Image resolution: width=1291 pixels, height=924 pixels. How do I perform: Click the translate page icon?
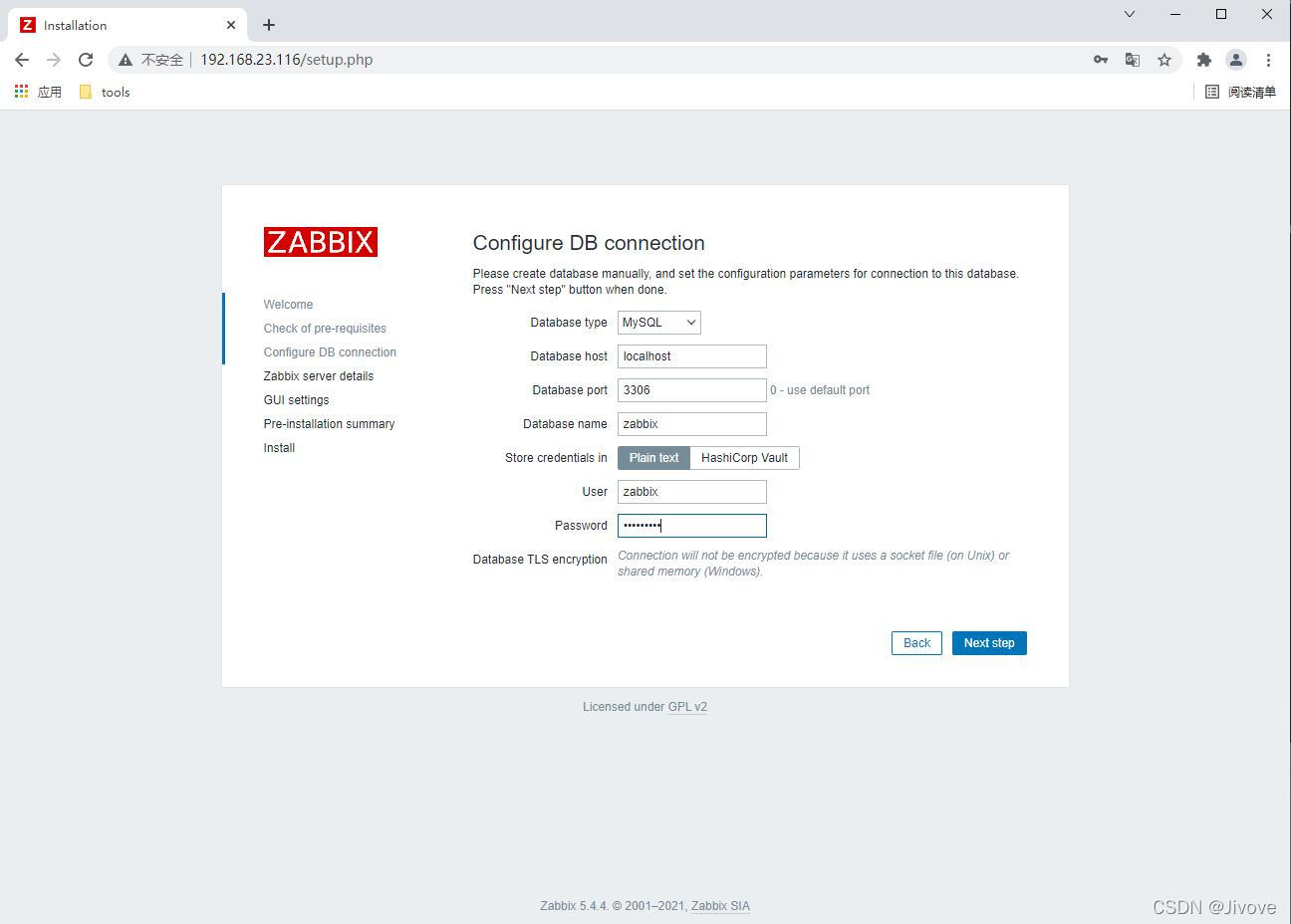tap(1133, 60)
